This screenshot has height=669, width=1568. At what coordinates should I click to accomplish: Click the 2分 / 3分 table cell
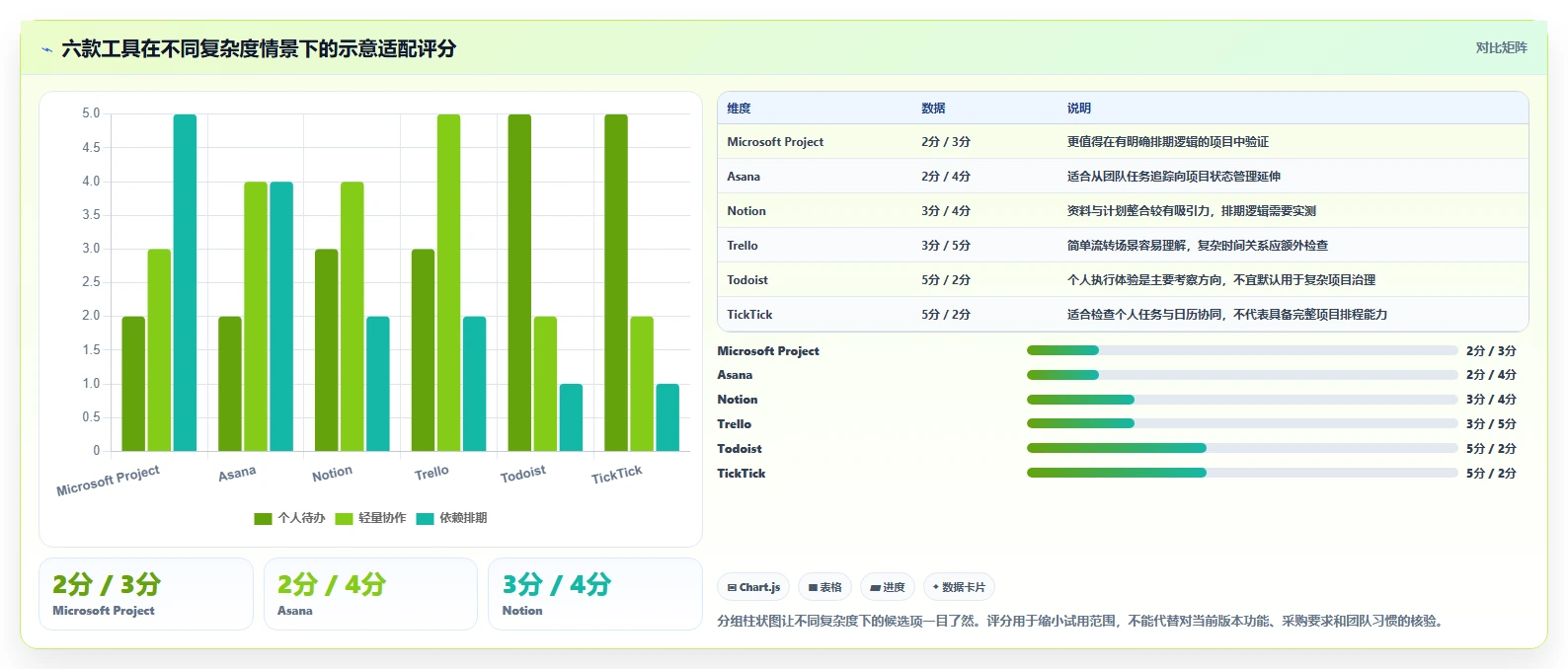pos(946,142)
